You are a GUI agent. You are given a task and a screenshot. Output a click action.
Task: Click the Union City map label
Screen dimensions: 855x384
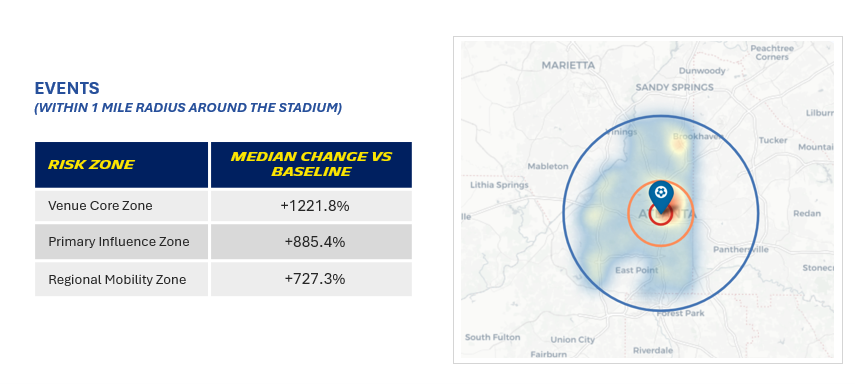(573, 339)
